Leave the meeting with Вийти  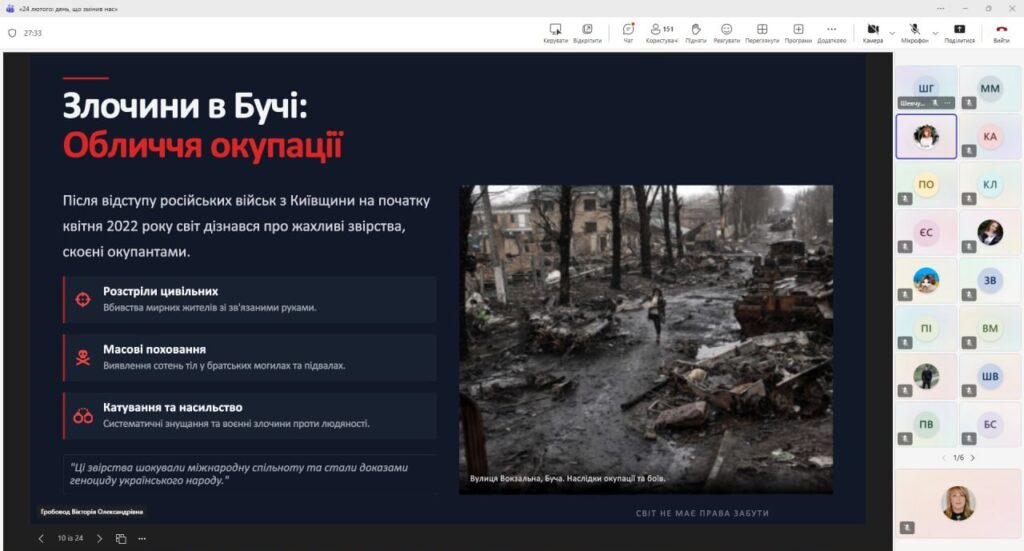1001,33
